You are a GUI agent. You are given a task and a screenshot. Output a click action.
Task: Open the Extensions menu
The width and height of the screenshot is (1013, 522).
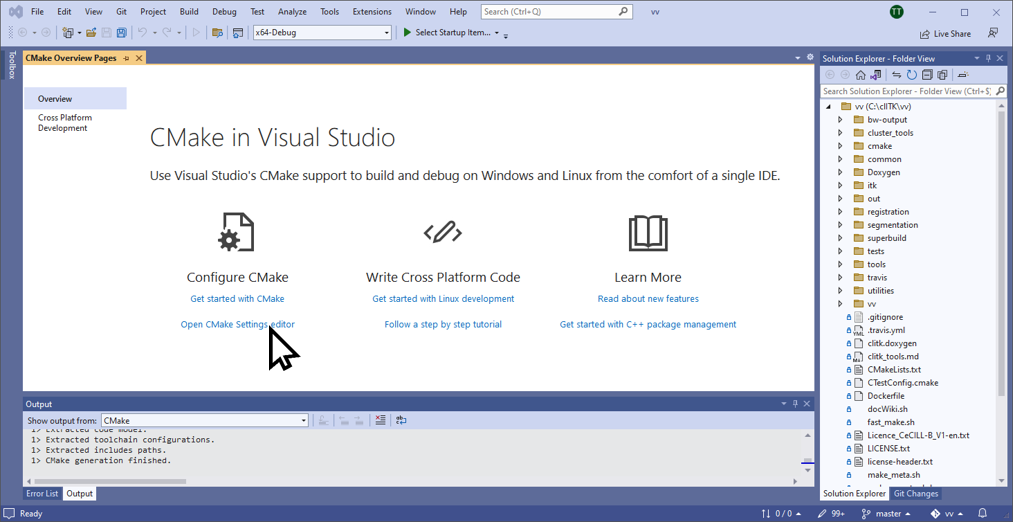tap(372, 12)
